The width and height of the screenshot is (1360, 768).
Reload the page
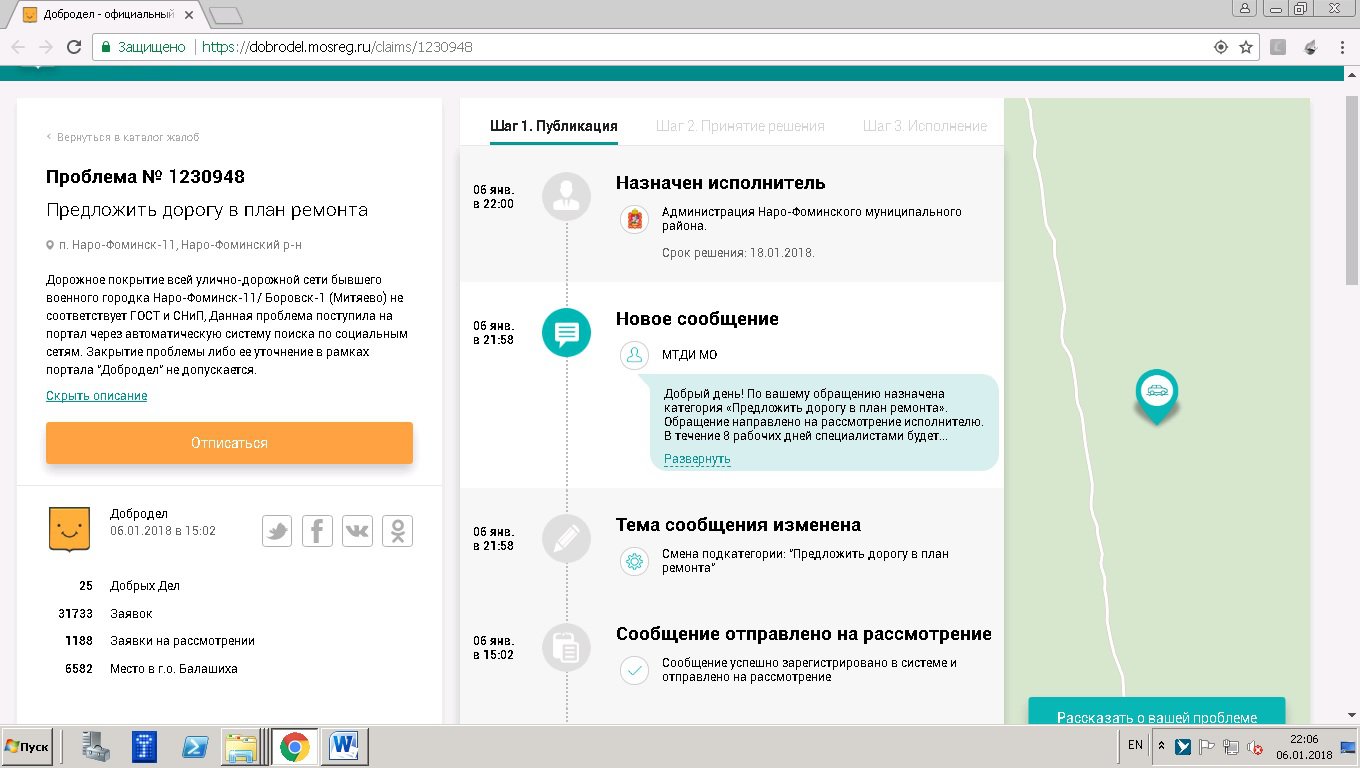tap(73, 47)
